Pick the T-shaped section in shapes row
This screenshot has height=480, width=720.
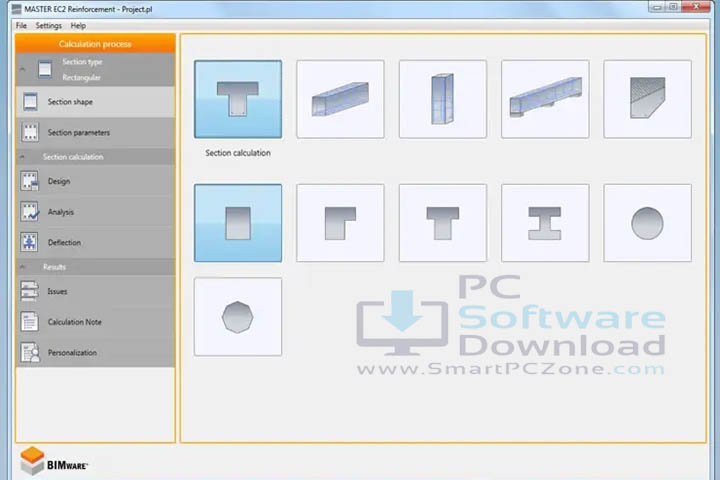[443, 223]
